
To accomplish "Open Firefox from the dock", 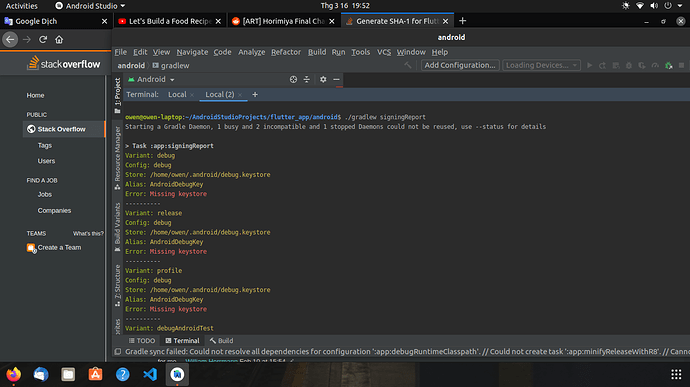I will click(14, 374).
